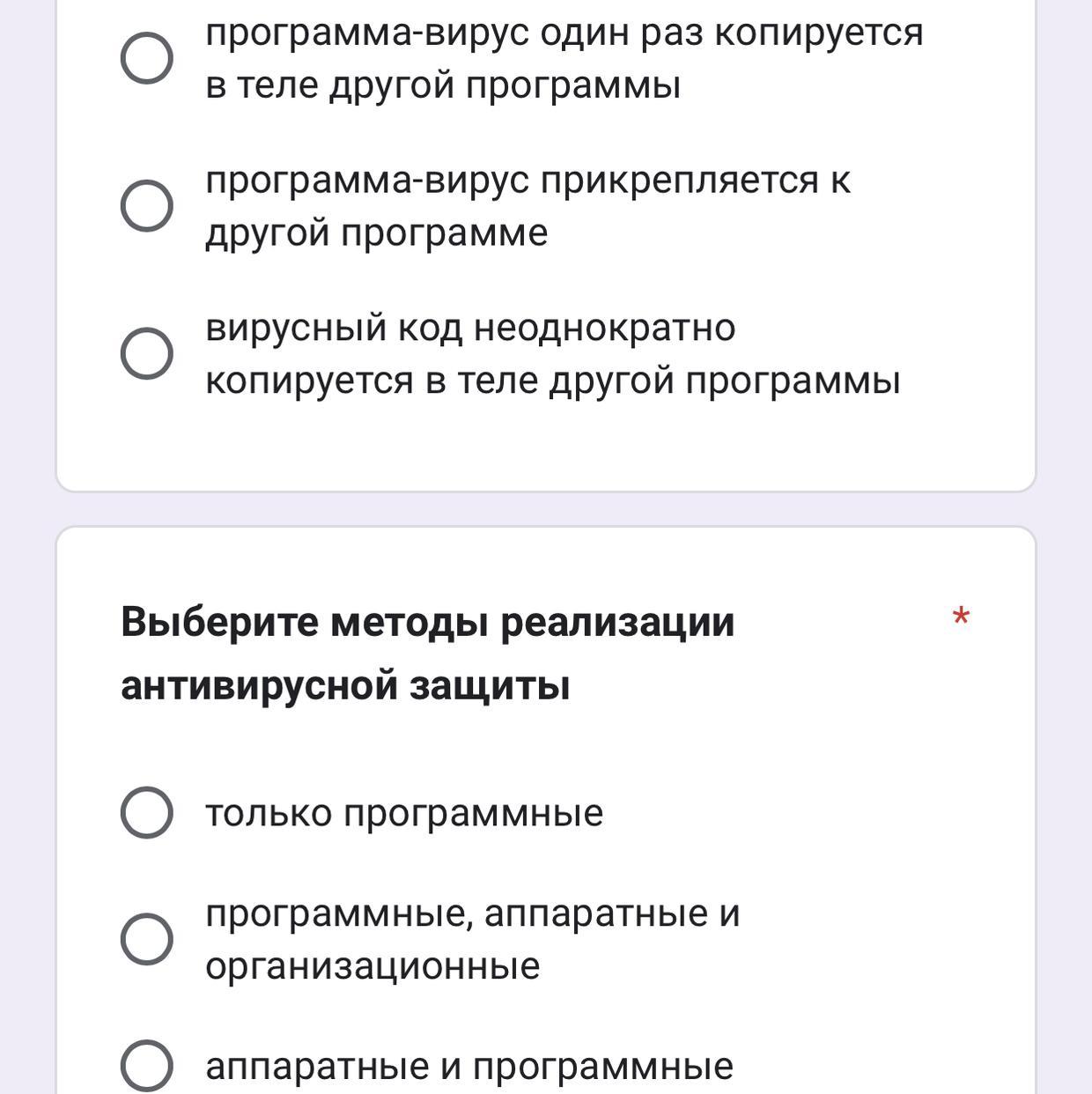Click the lavender margin right of the first card

[1064, 220]
